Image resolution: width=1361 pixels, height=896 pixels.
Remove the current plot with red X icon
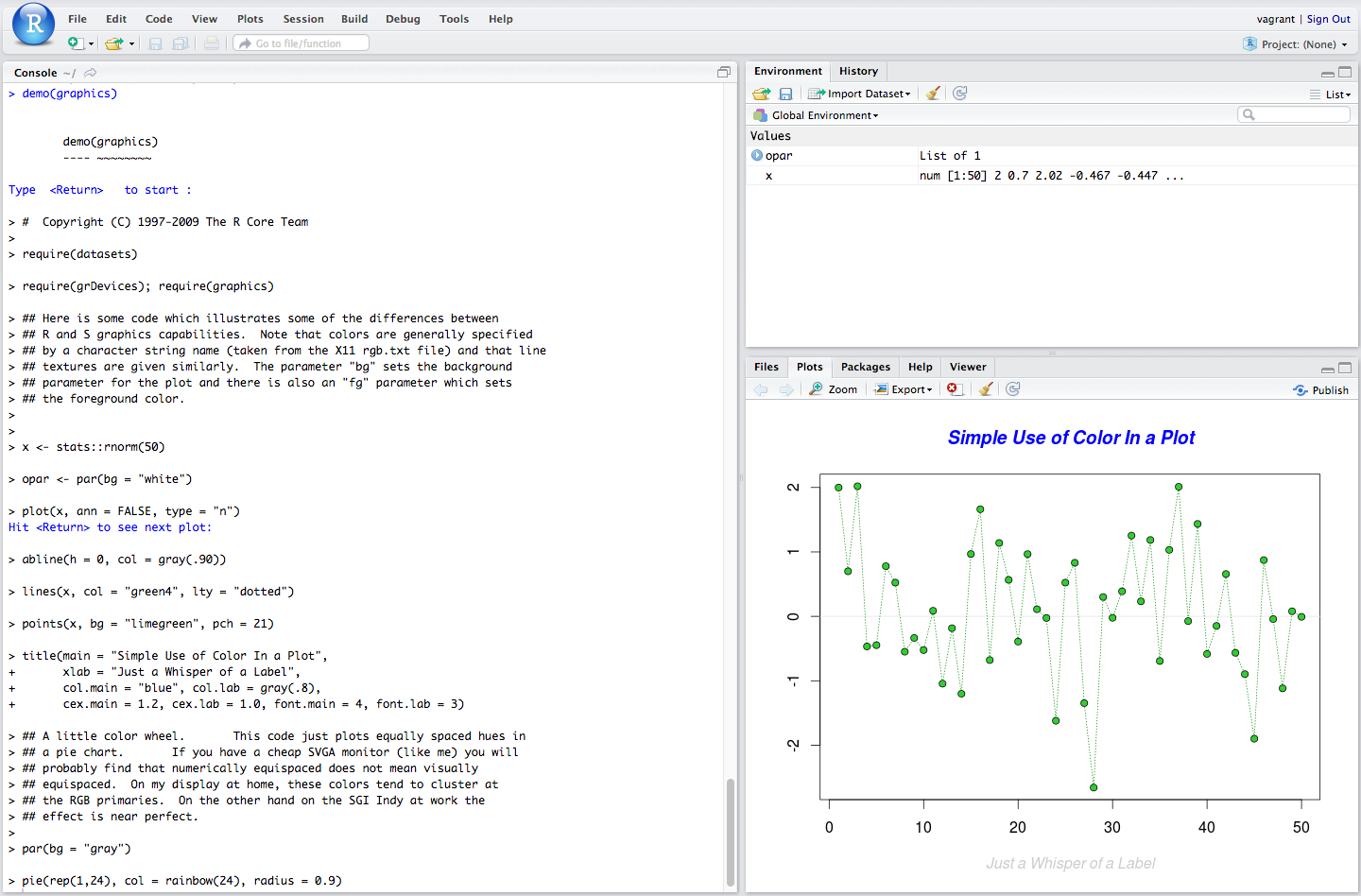[x=955, y=389]
